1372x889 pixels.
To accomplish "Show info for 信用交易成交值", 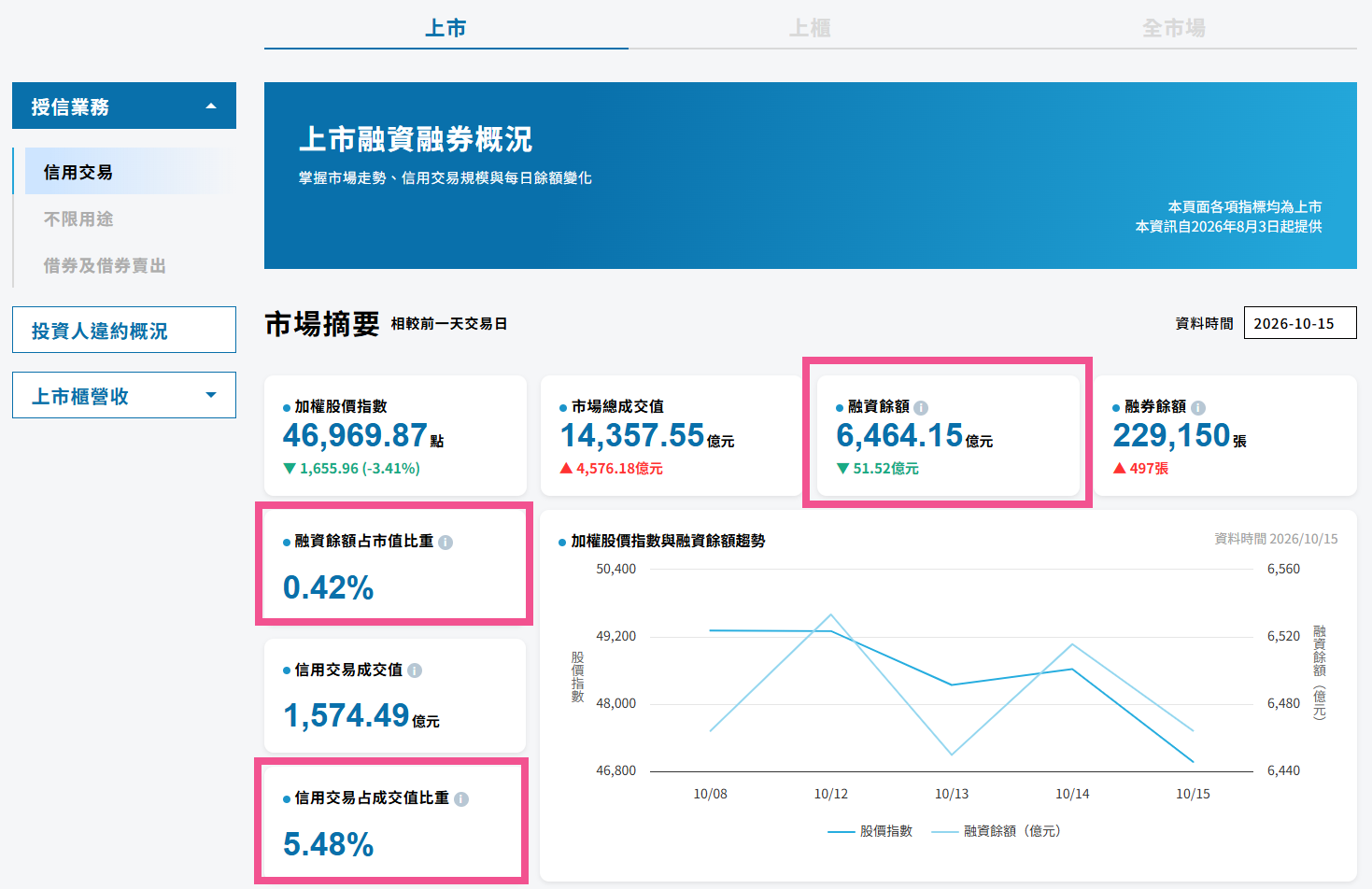I will pos(415,670).
